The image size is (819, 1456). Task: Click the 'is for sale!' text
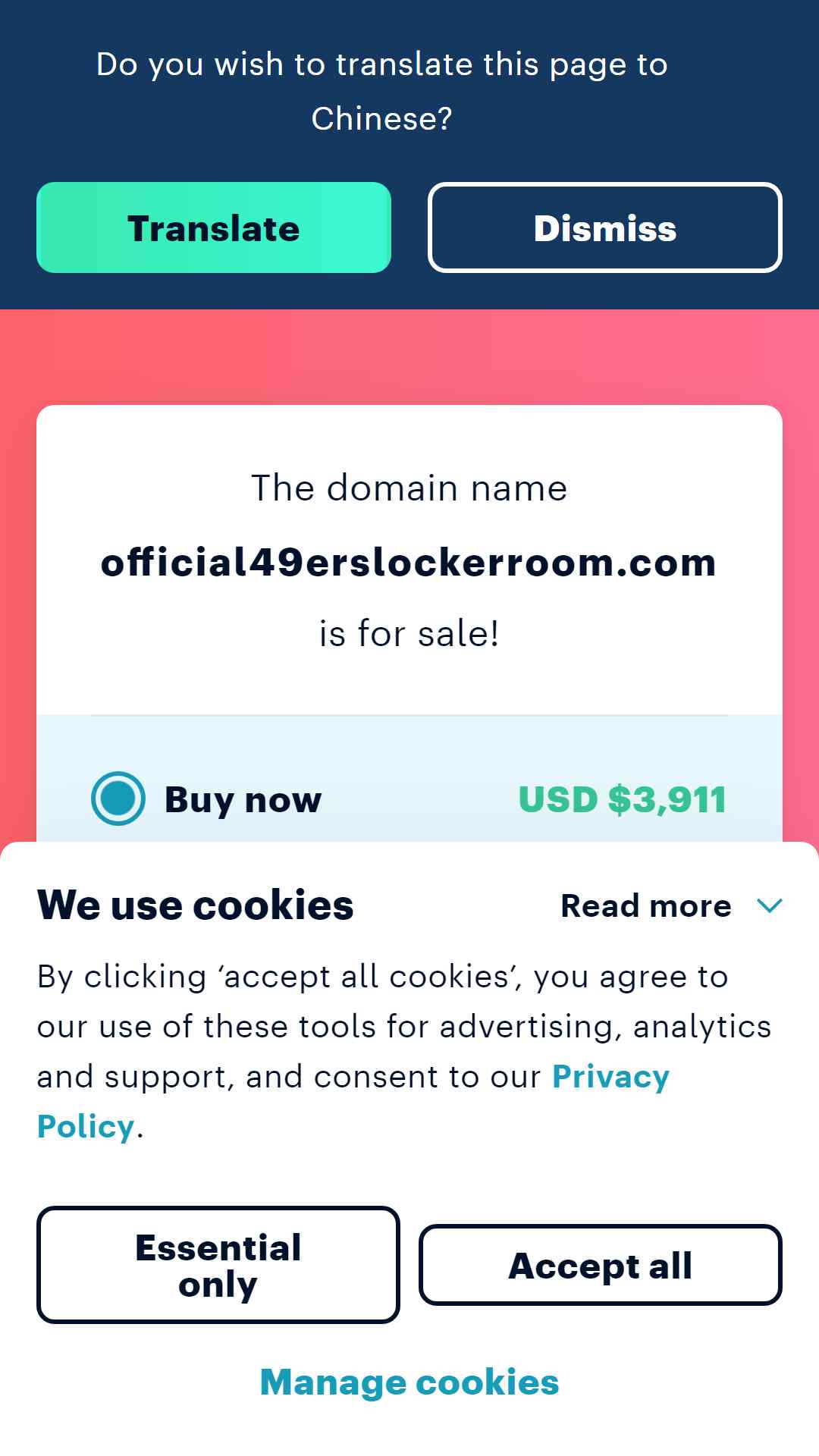click(409, 634)
